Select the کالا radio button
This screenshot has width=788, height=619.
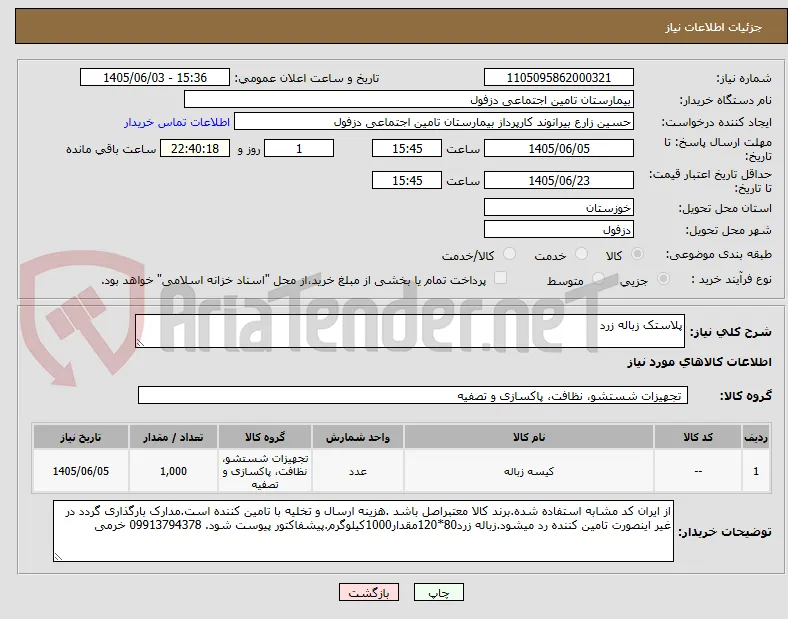point(637,254)
